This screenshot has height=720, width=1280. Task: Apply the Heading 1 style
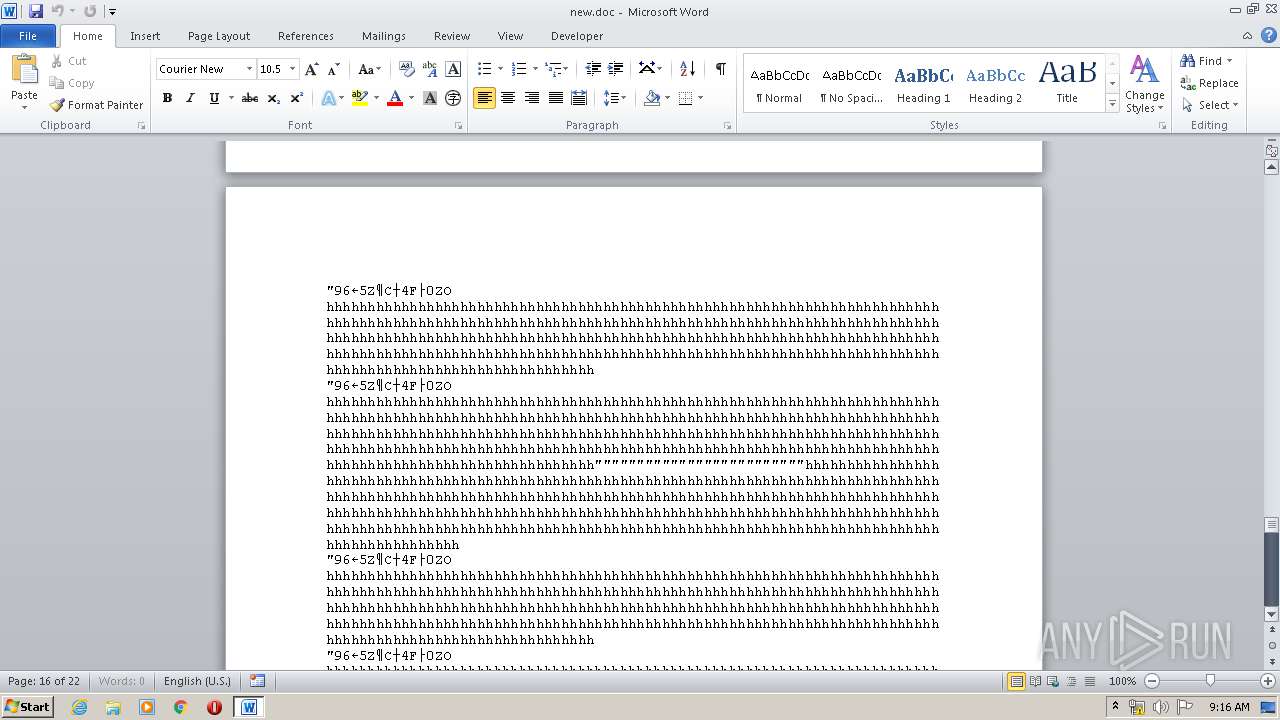click(x=923, y=84)
